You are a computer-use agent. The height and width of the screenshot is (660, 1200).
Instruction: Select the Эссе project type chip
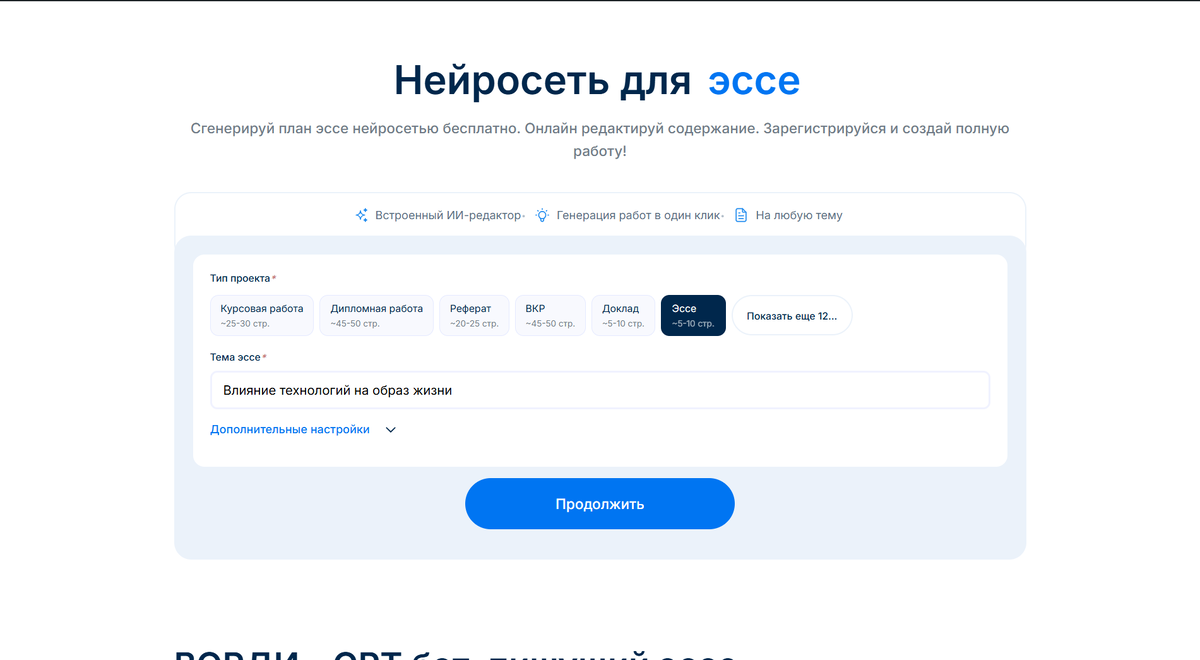693,314
